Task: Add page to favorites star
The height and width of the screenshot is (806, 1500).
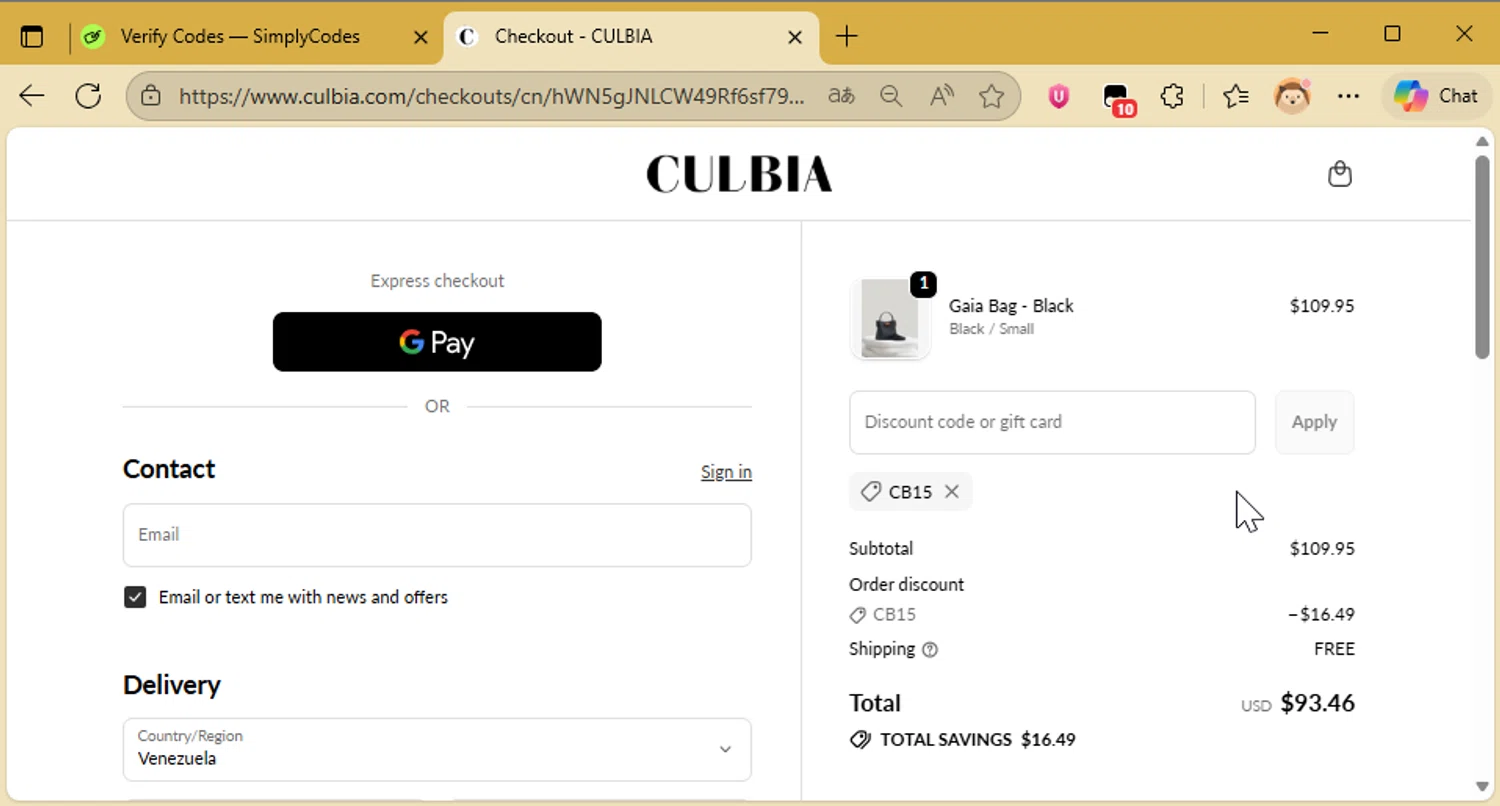Action: tap(992, 96)
